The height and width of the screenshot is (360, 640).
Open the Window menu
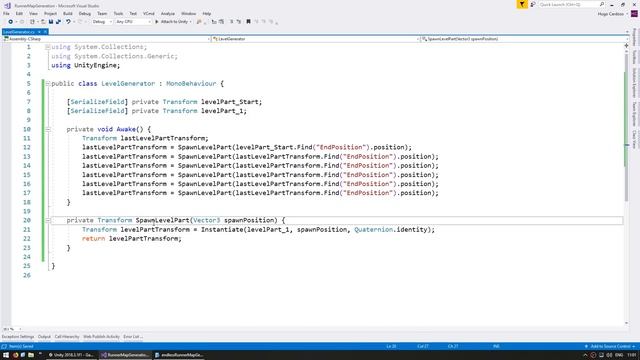(189, 14)
